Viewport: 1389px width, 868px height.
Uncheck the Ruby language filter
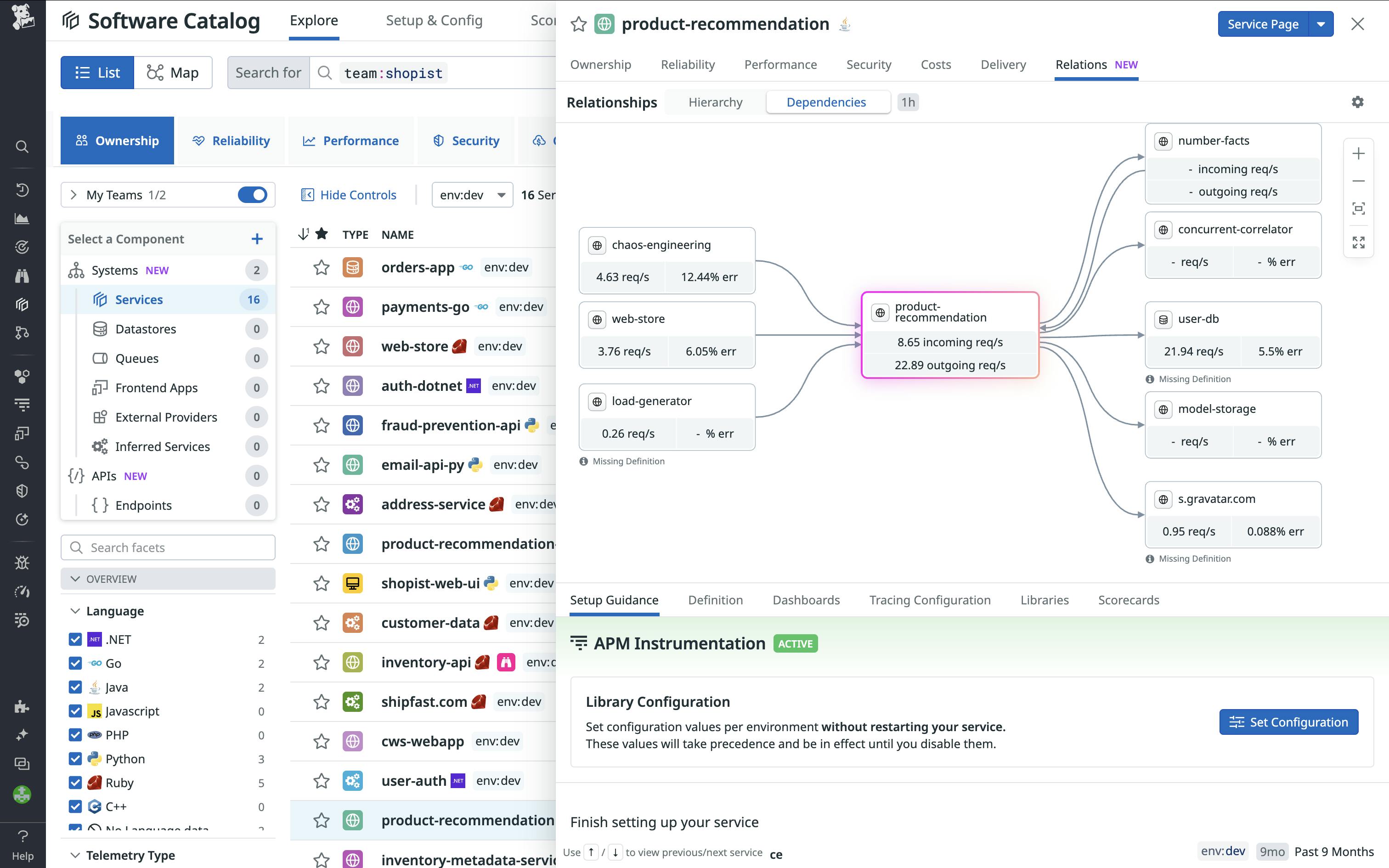(x=76, y=782)
